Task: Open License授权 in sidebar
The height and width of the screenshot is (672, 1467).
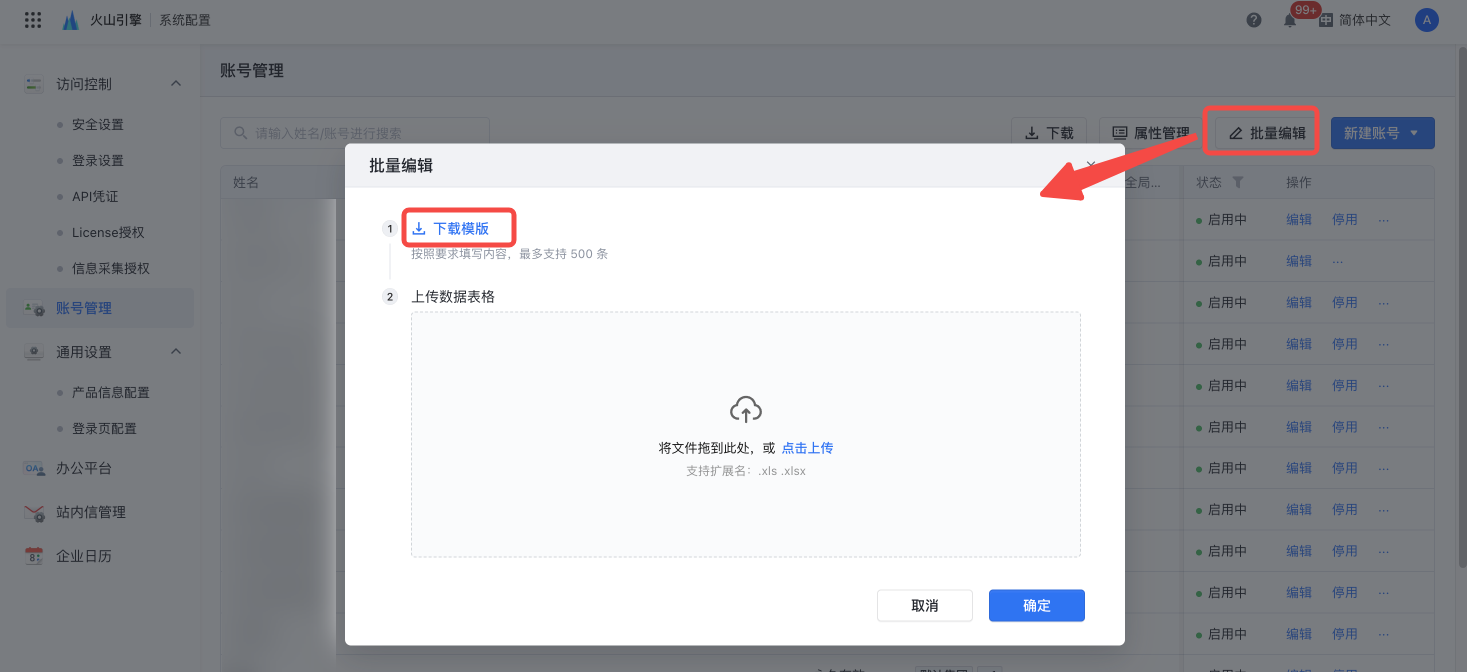Action: [108, 233]
